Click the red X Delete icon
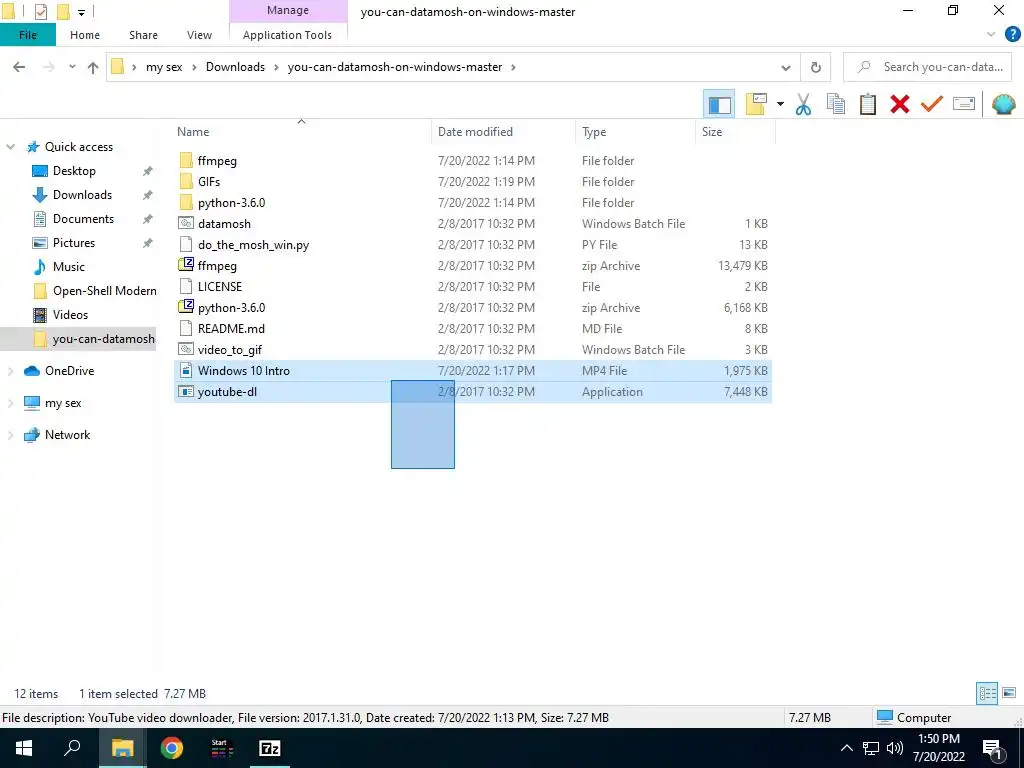The width and height of the screenshot is (1024, 768). point(900,104)
